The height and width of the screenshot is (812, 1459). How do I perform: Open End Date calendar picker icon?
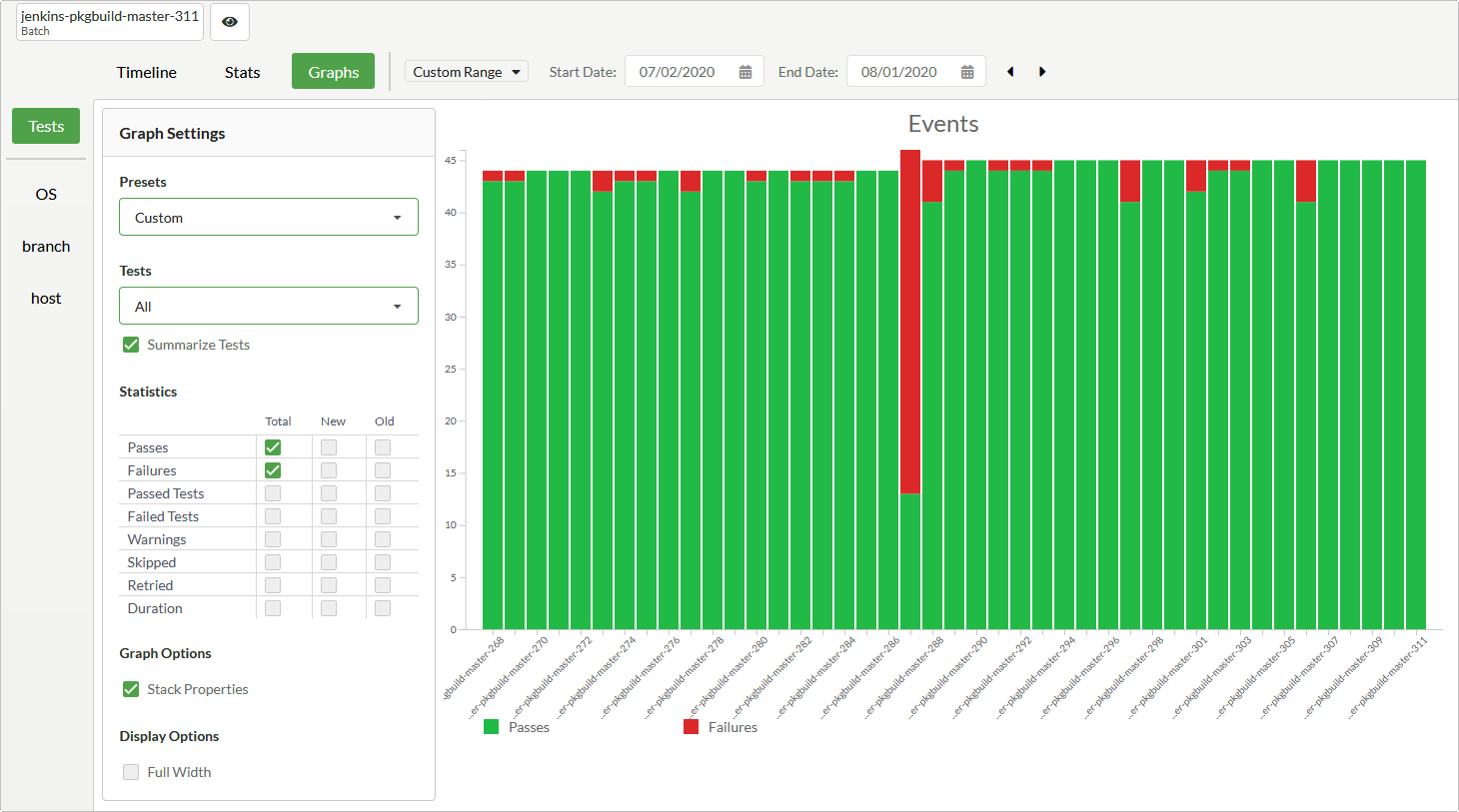pyautogui.click(x=967, y=72)
